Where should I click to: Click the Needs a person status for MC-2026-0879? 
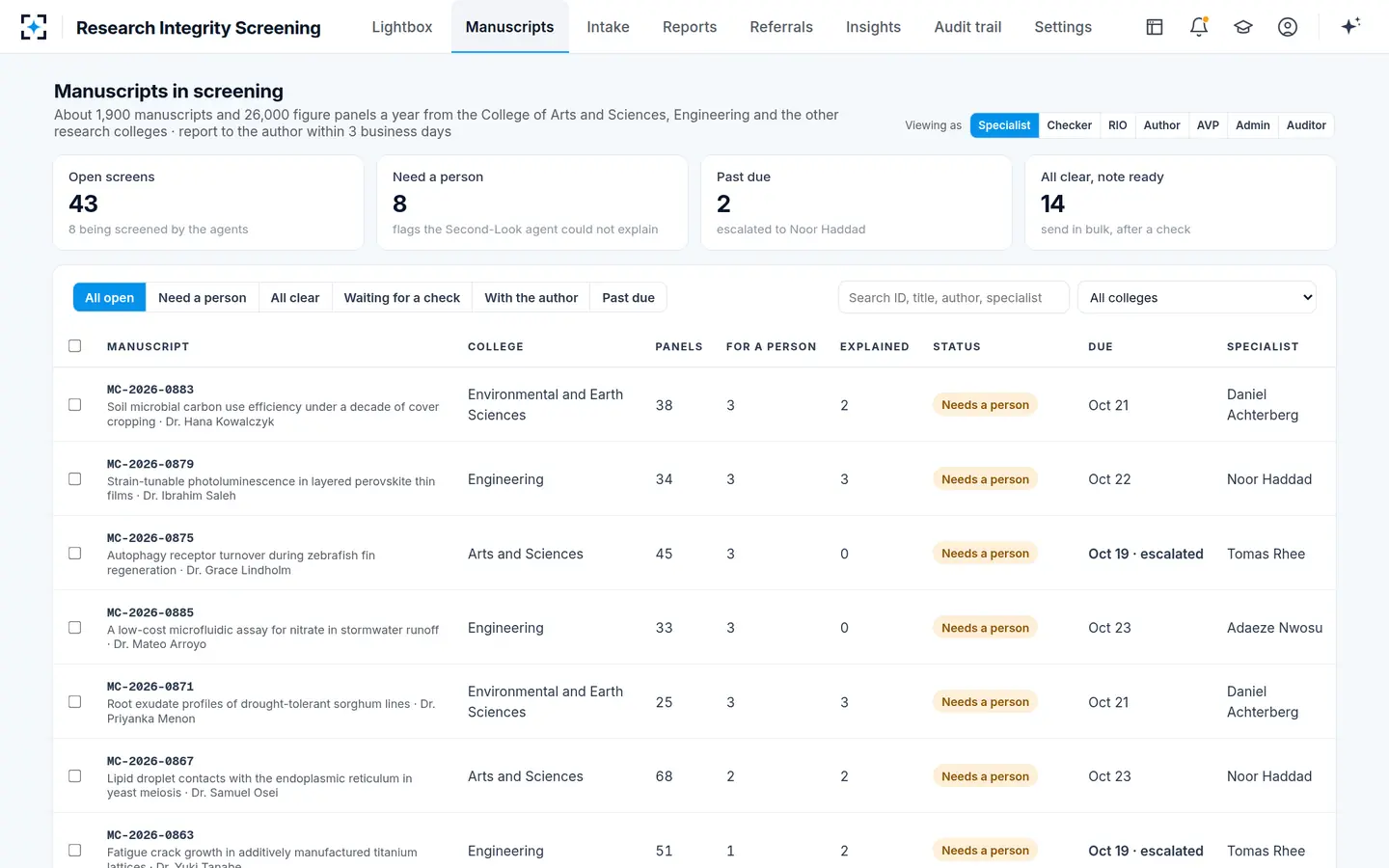tap(985, 479)
